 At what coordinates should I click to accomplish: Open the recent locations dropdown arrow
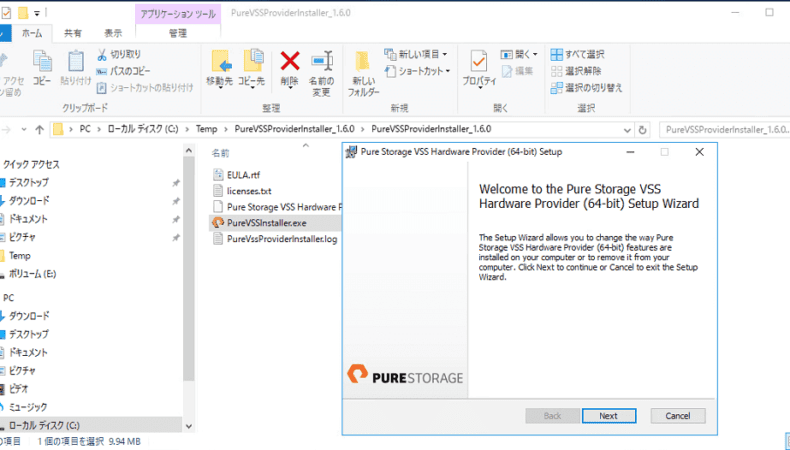(x=24, y=130)
